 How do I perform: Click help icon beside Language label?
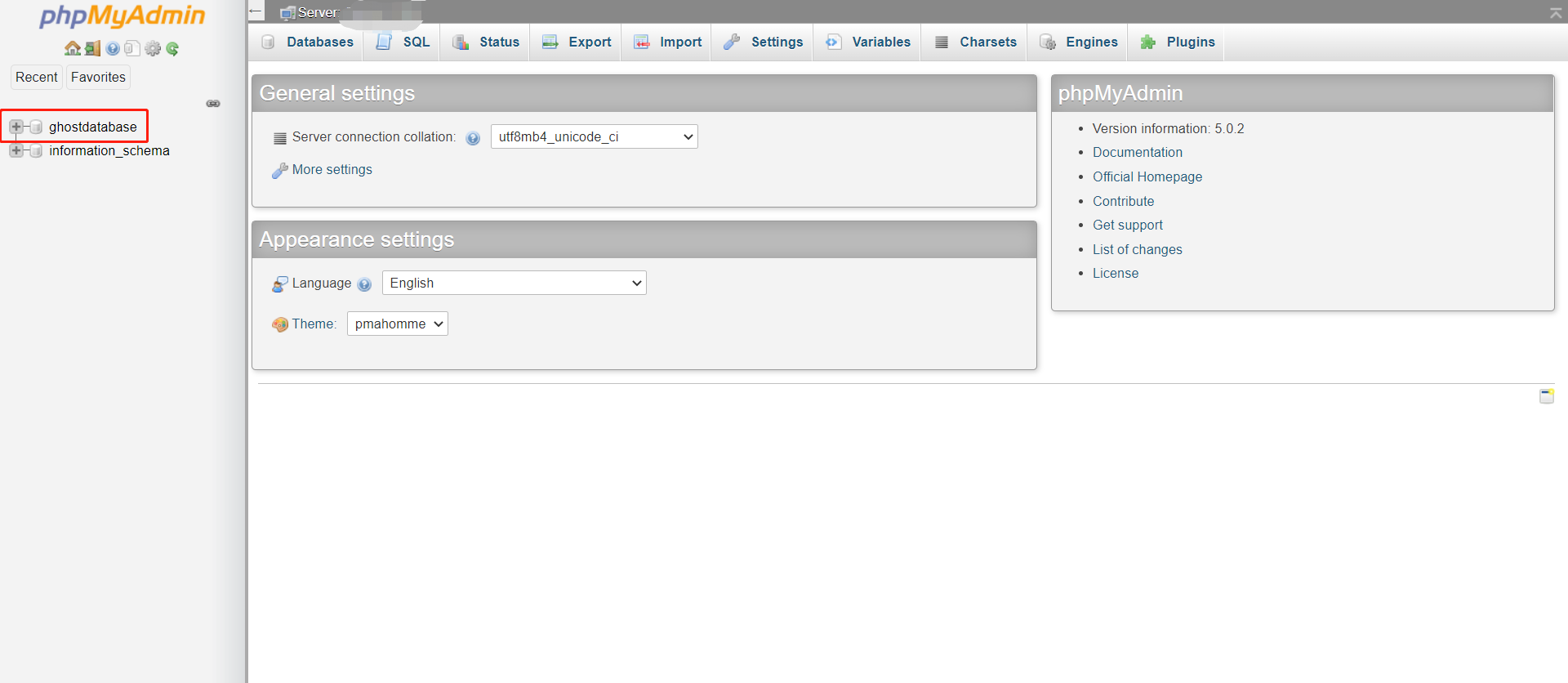364,284
